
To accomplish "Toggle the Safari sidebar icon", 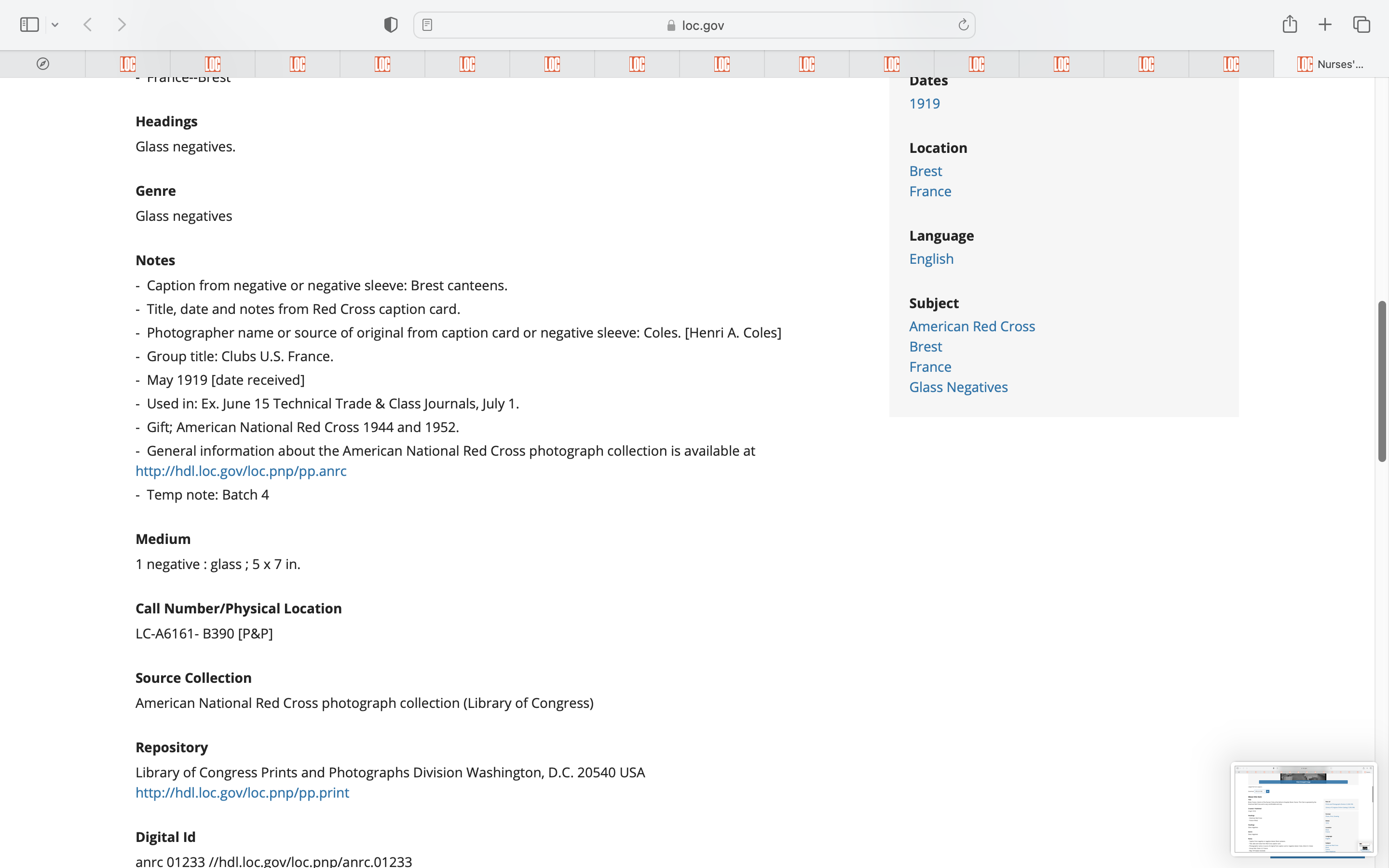I will point(29,25).
